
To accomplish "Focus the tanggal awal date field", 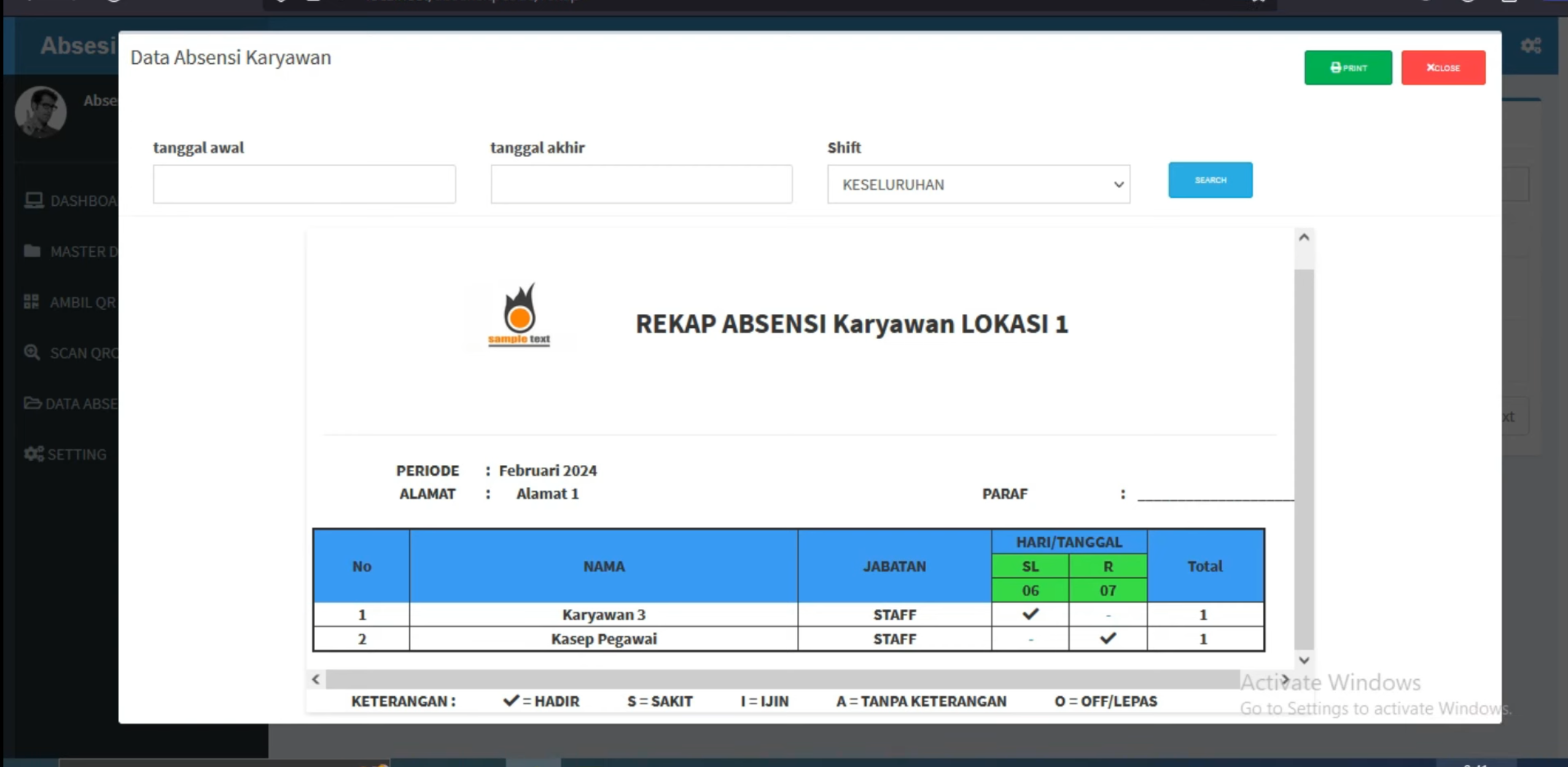I will click(x=304, y=184).
